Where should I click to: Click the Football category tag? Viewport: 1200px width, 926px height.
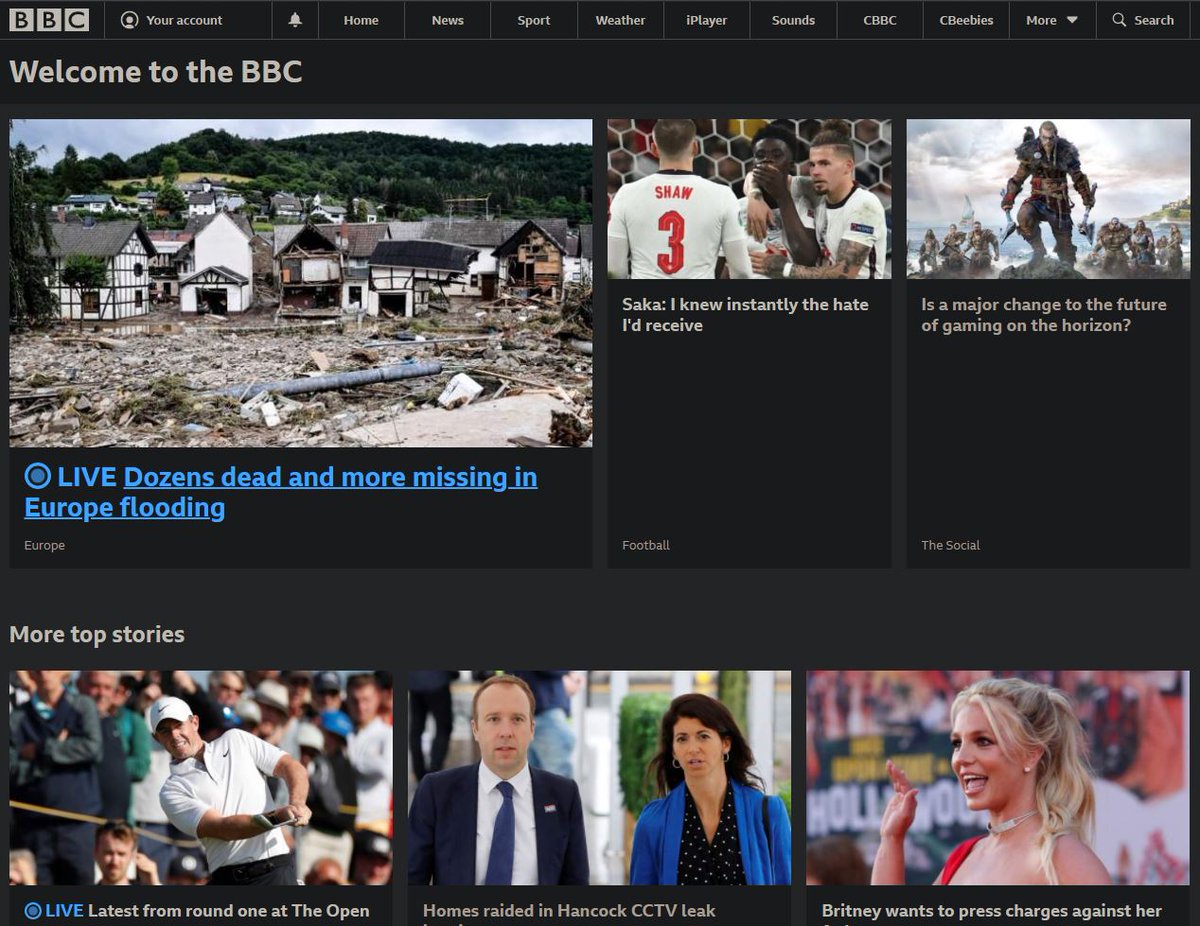click(646, 545)
